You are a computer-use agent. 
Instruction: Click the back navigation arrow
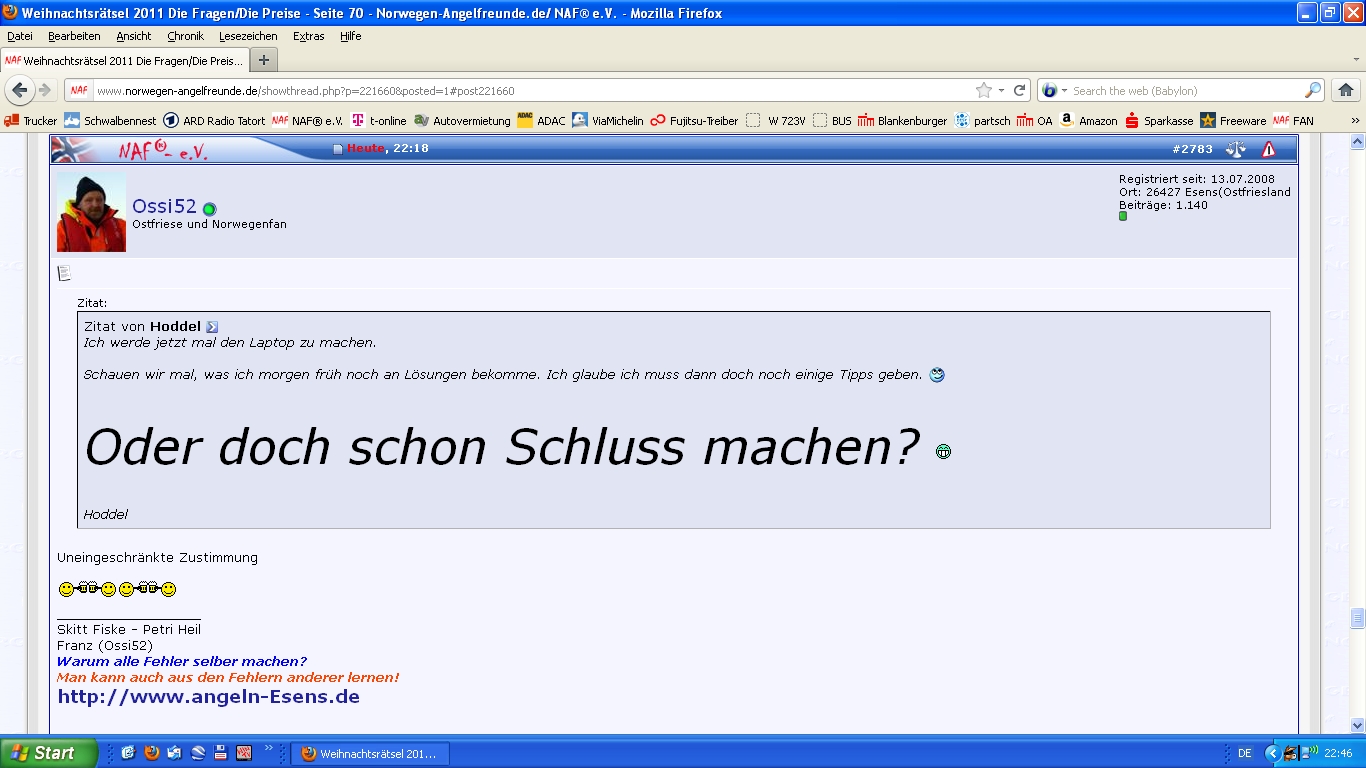pyautogui.click(x=20, y=90)
